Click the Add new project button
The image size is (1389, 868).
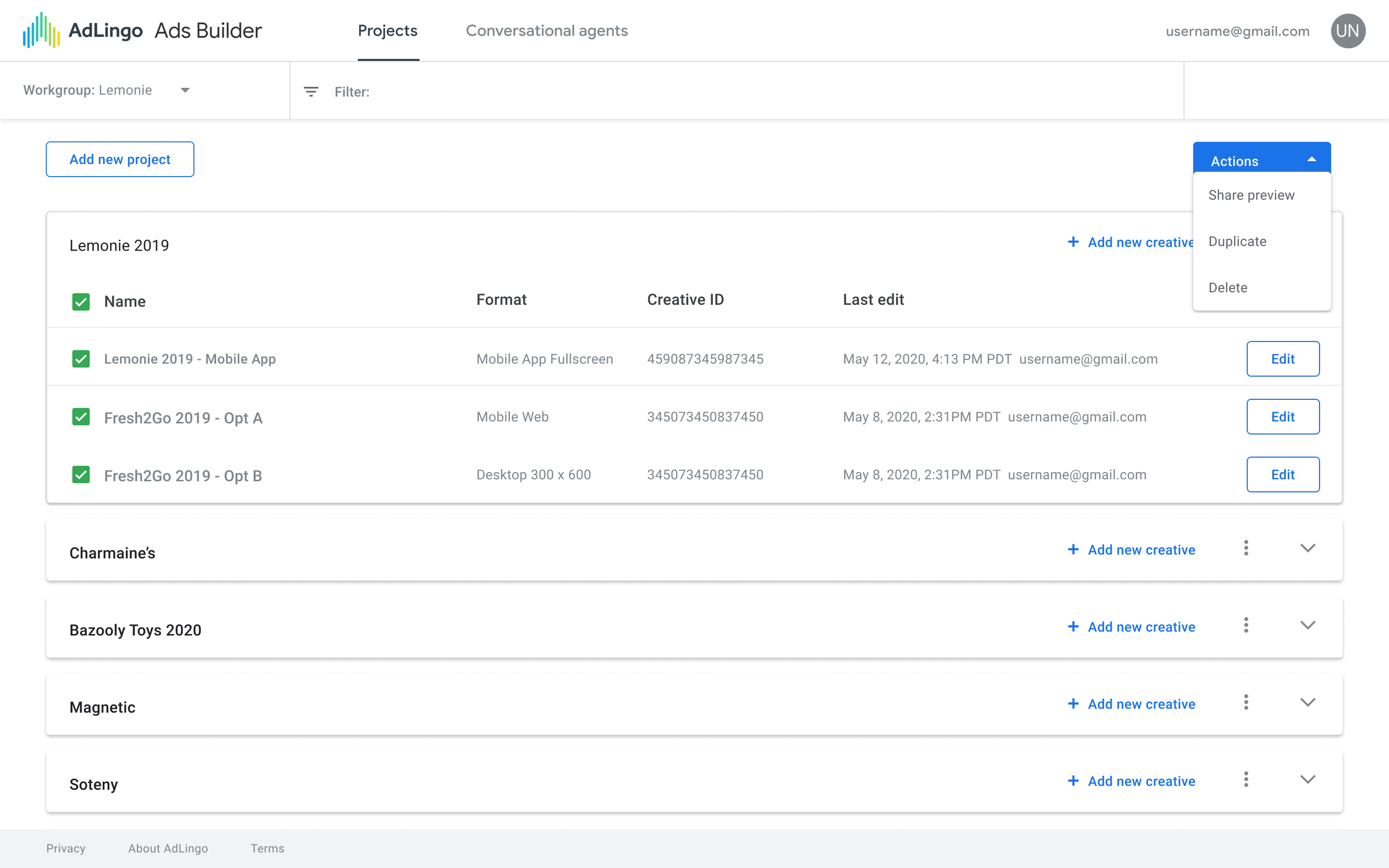coord(120,159)
